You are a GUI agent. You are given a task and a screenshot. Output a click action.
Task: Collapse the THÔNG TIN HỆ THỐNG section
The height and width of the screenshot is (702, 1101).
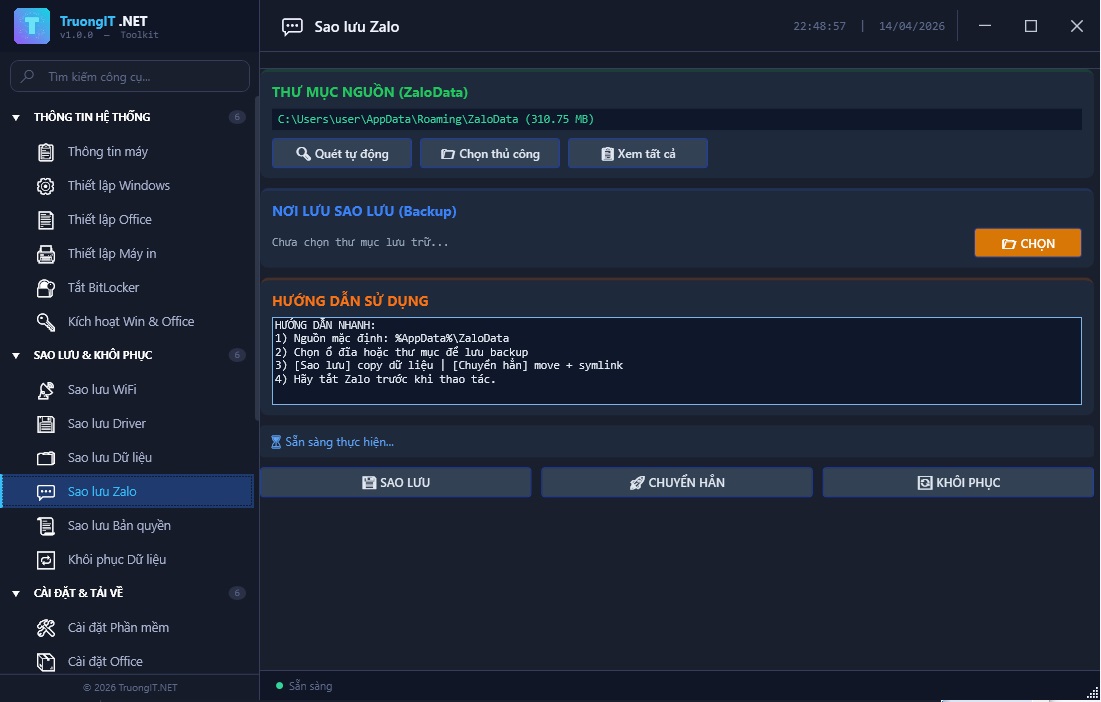coord(16,118)
